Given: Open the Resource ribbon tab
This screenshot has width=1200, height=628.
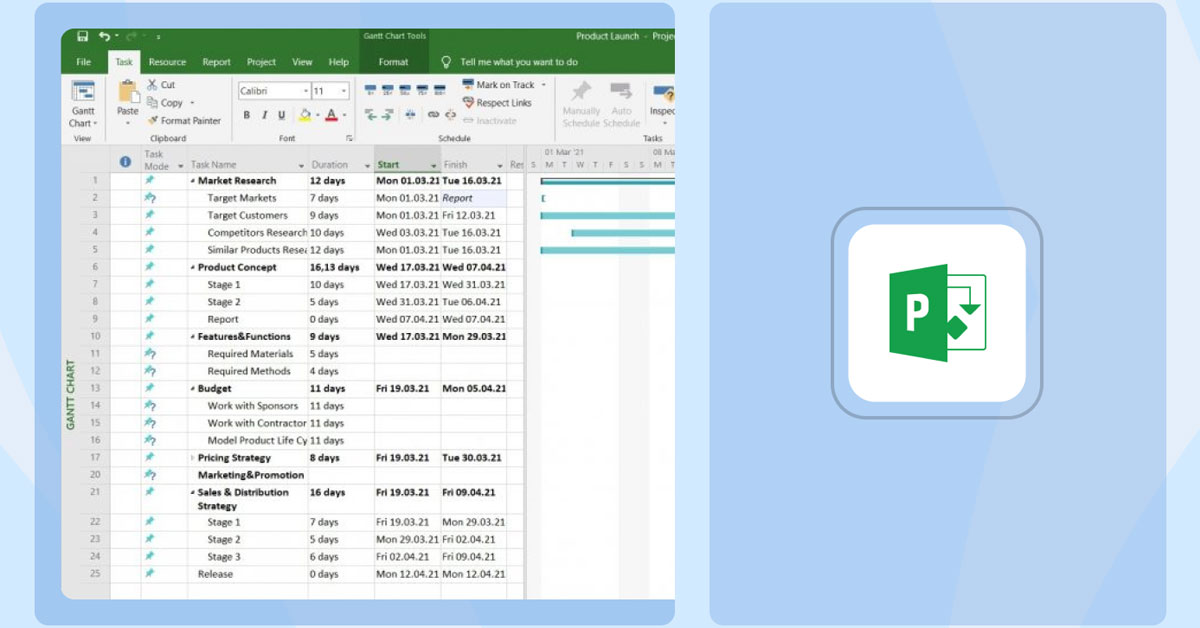Looking at the screenshot, I should 167,62.
